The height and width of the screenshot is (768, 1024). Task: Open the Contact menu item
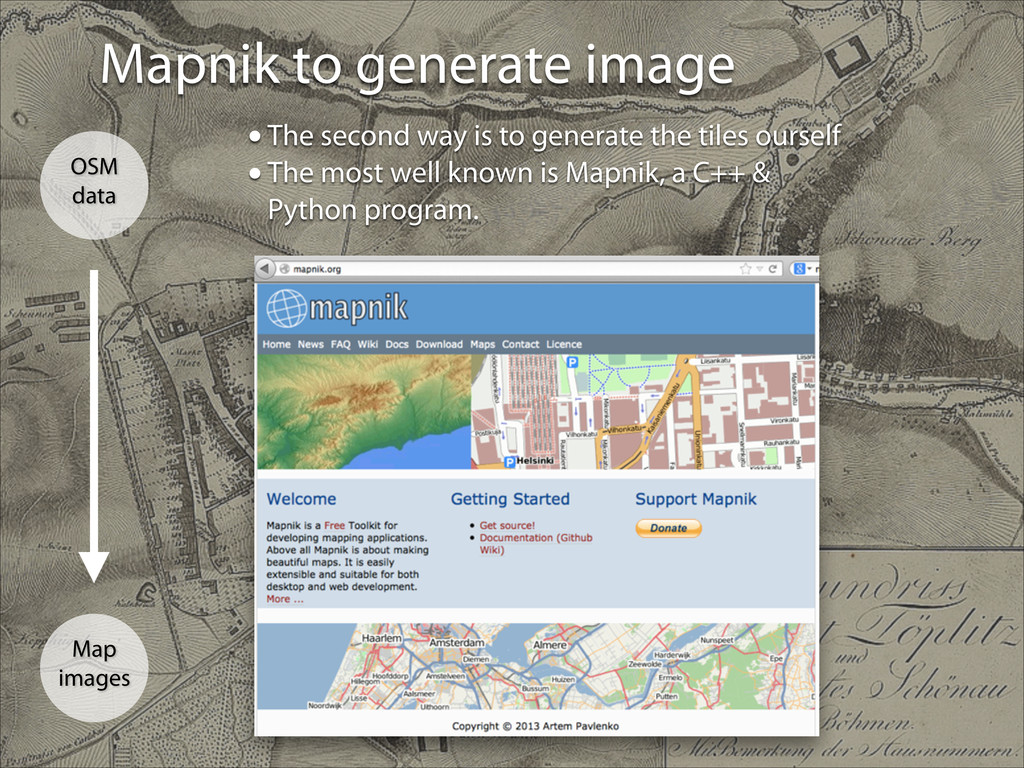(x=520, y=344)
